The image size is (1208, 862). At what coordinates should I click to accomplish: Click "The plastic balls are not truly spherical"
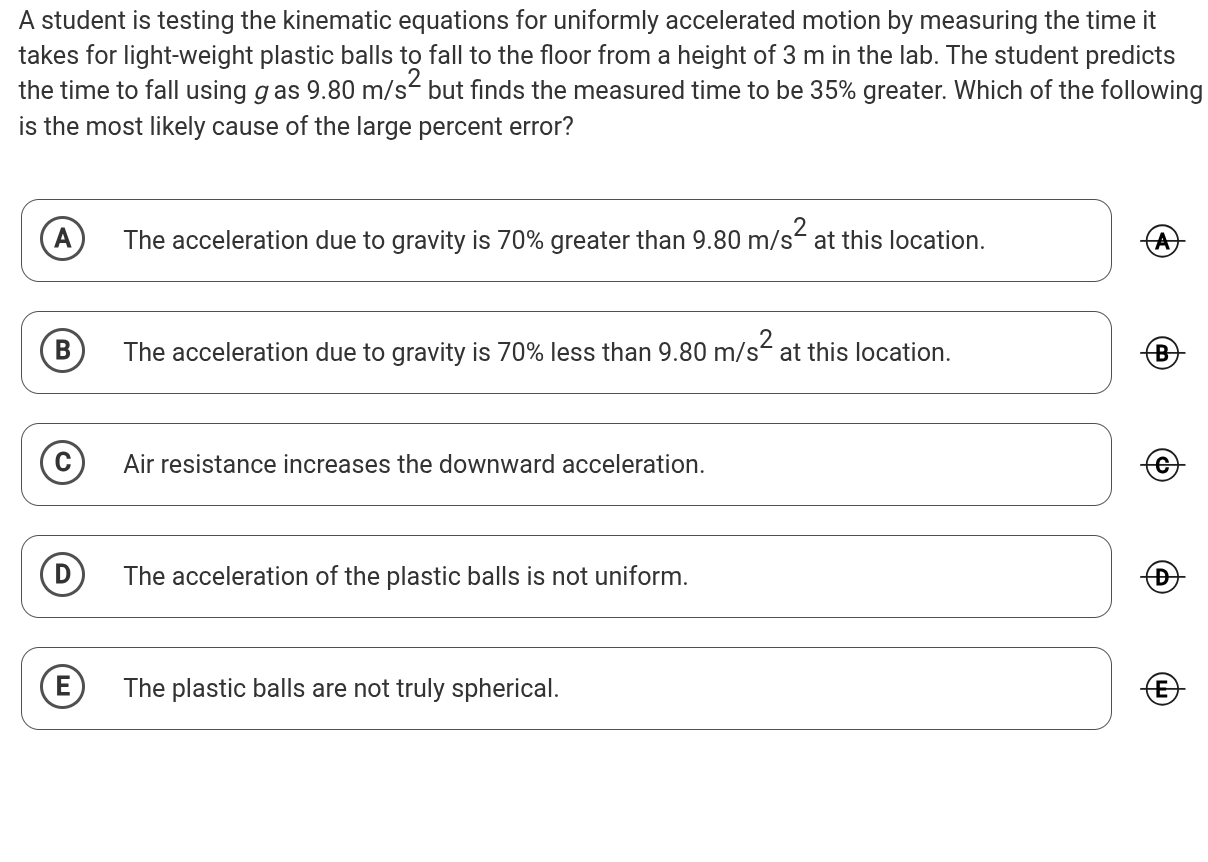coord(341,689)
